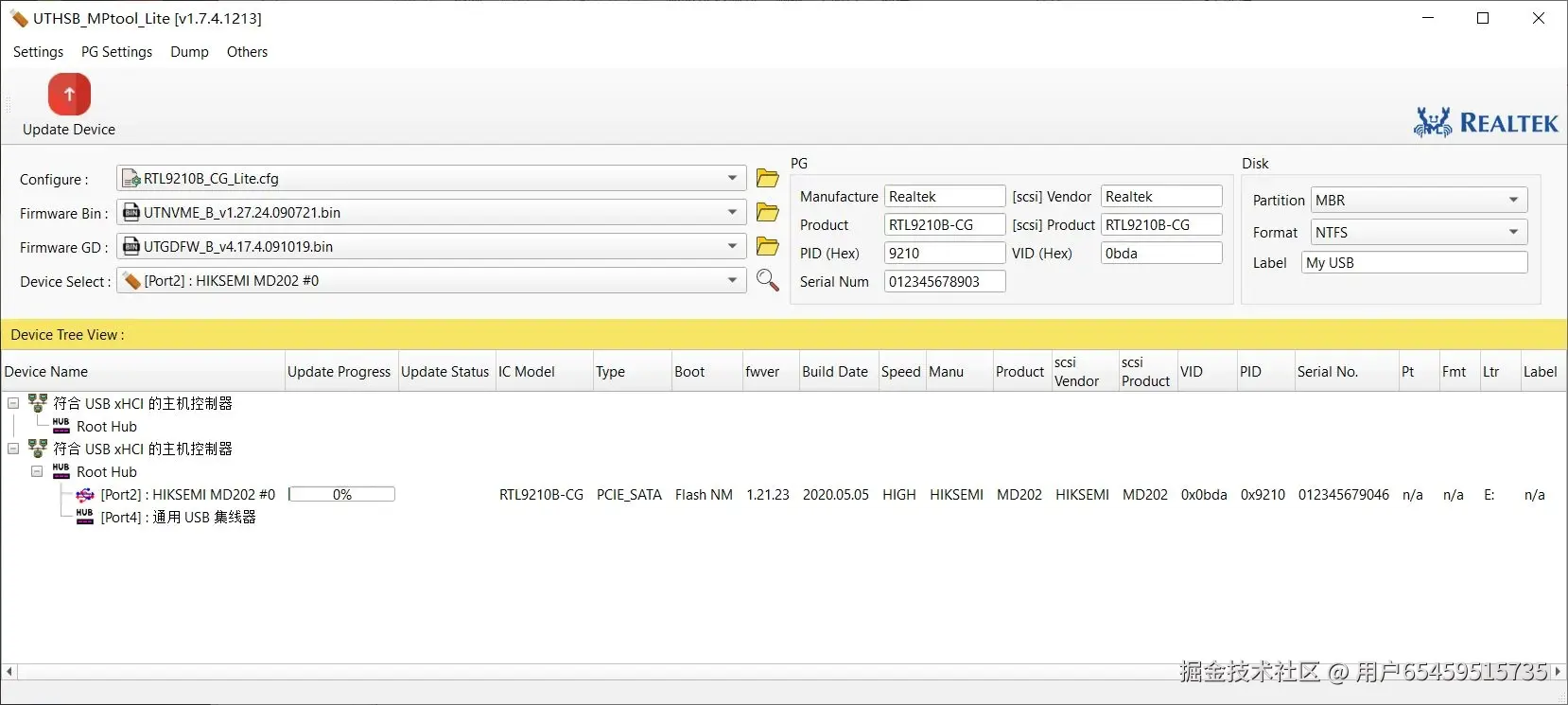Open the Configure dropdown
Viewport: 1568px width, 705px height.
pyautogui.click(x=732, y=178)
